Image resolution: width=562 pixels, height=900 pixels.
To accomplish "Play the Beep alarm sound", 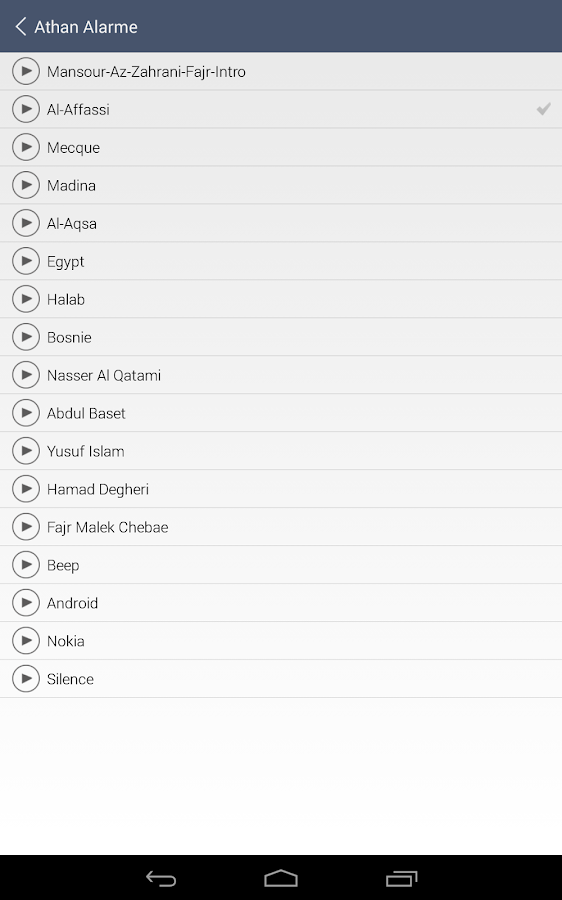I will (26, 564).
